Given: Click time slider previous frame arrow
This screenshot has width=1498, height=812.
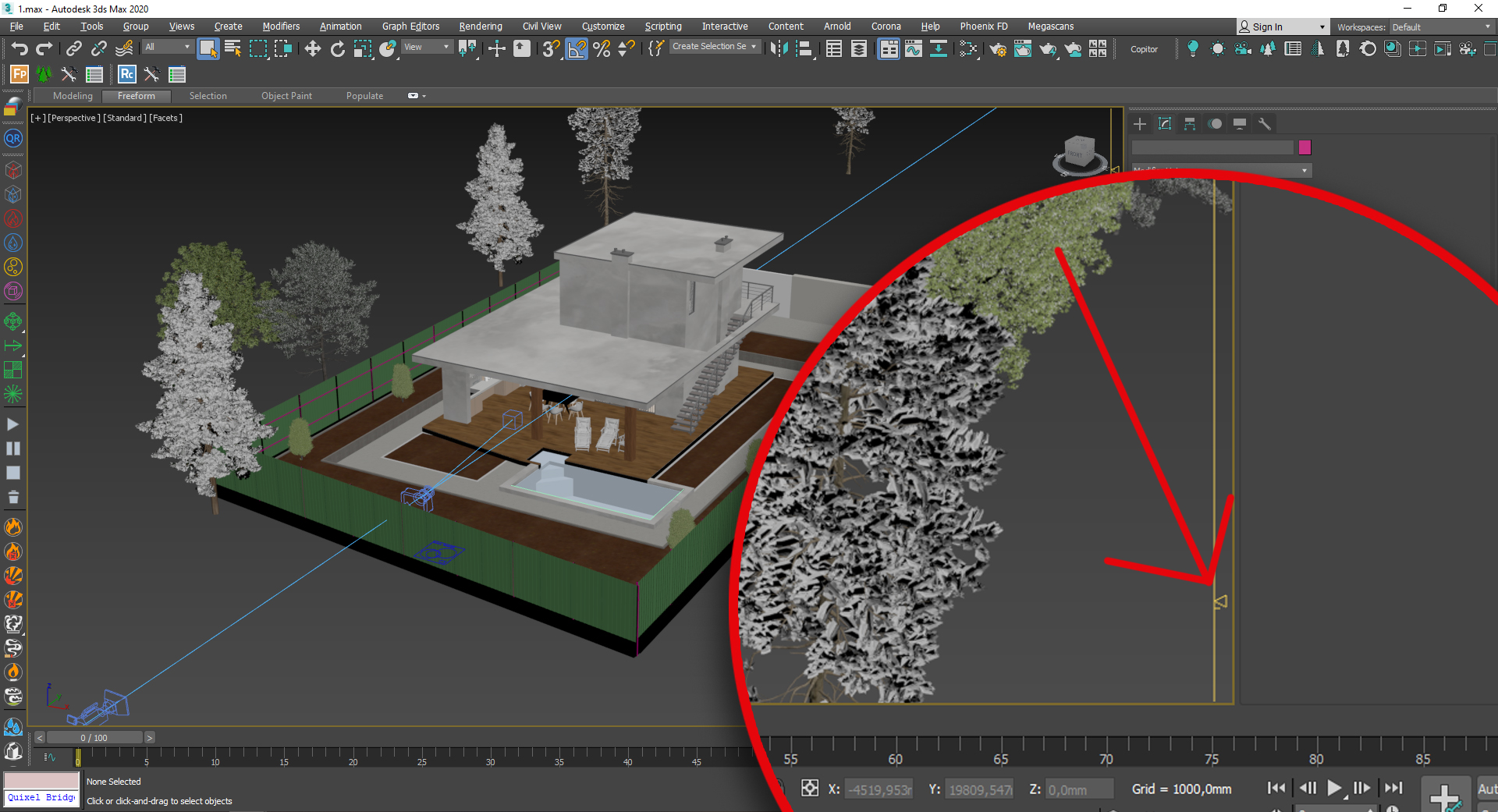Looking at the screenshot, I should [x=40, y=738].
